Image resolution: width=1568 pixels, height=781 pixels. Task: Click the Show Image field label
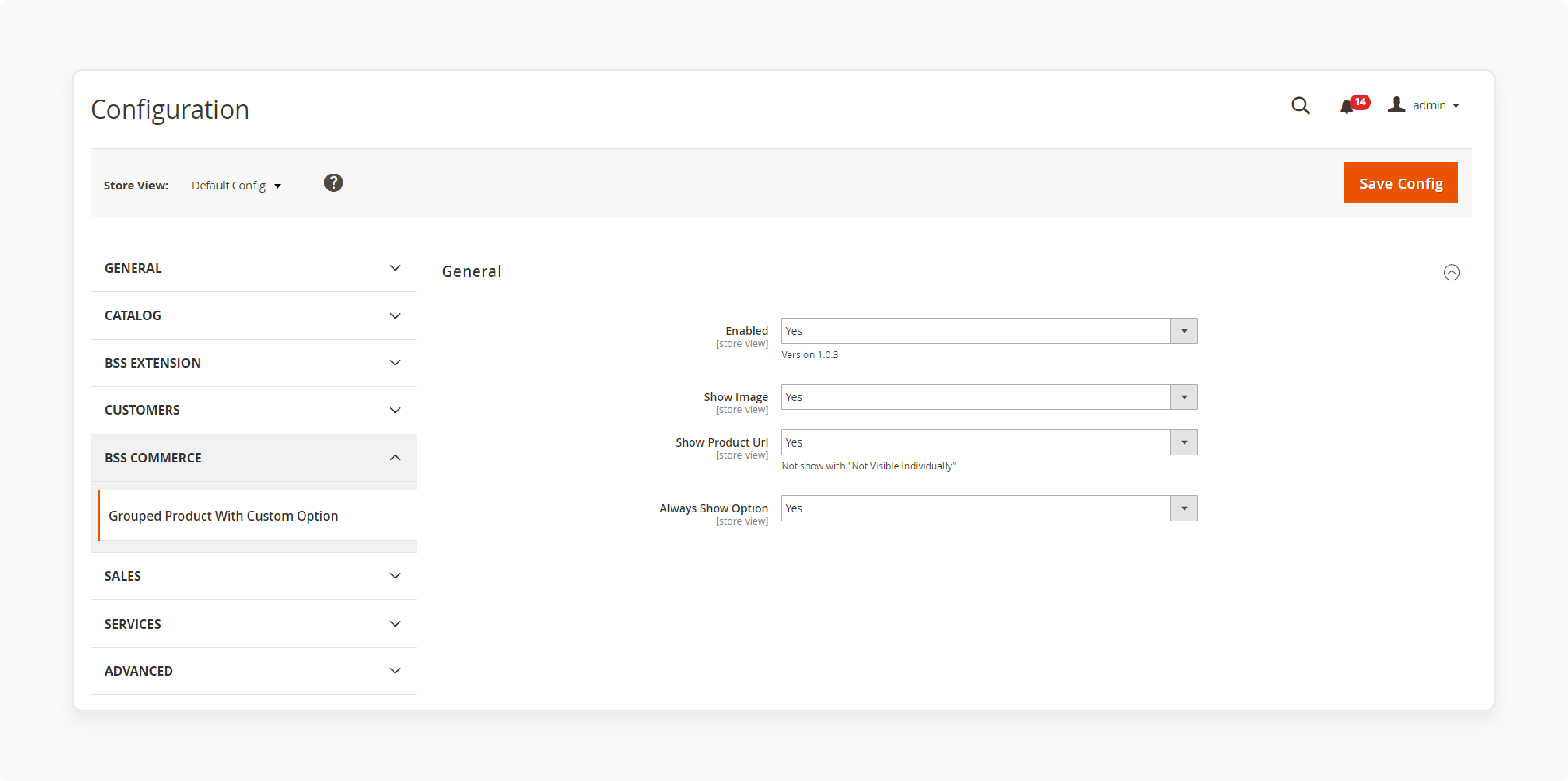click(x=735, y=397)
